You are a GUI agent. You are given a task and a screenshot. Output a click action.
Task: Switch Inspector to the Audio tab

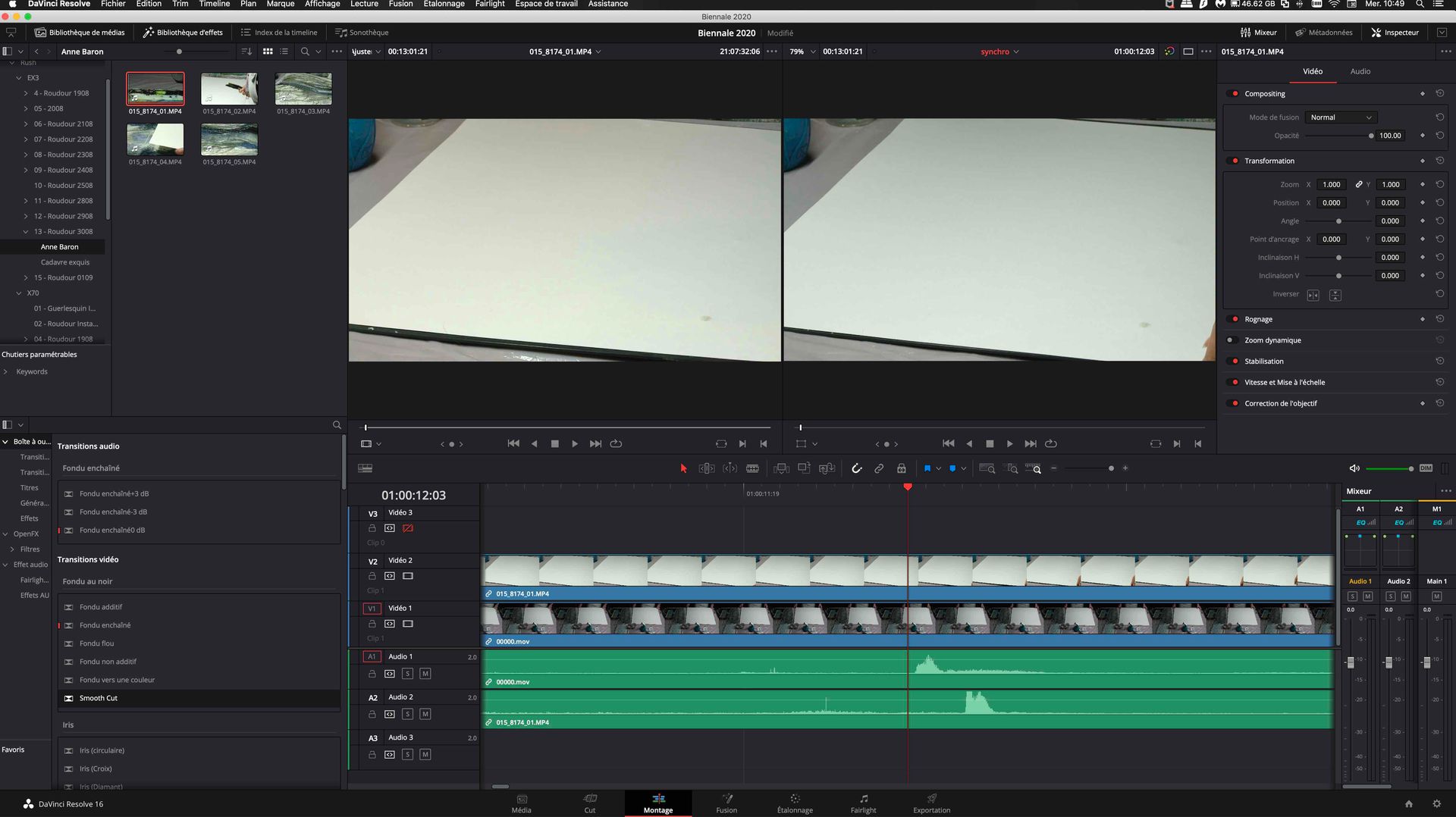coord(1360,71)
